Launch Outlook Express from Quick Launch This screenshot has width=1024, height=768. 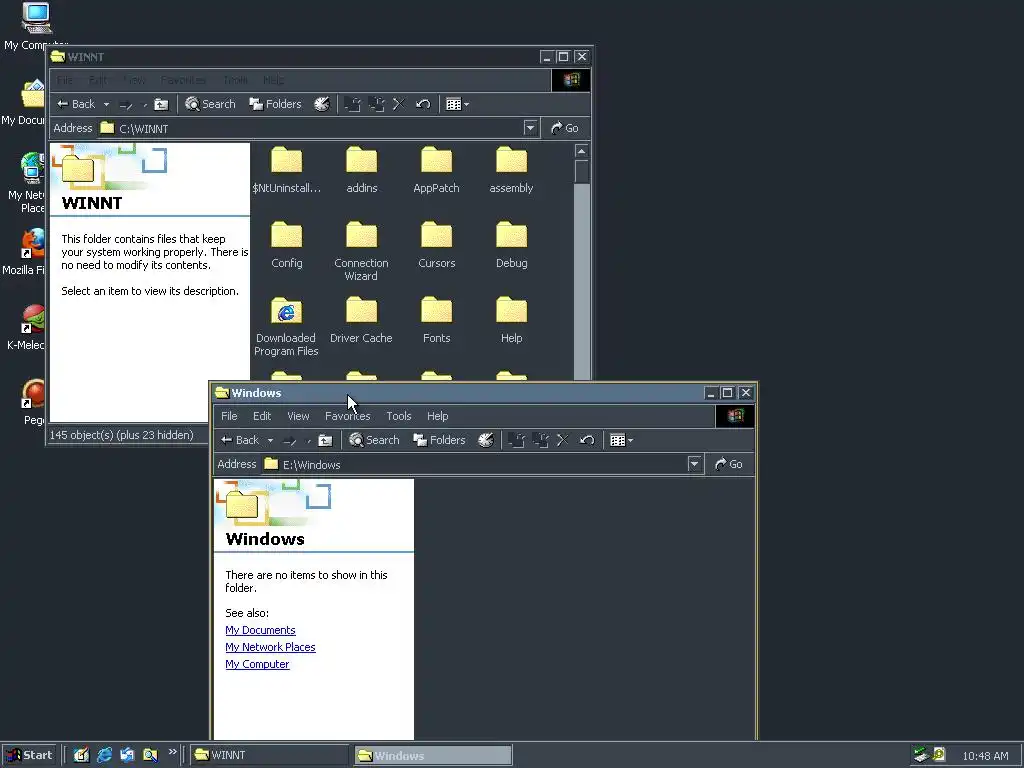[127, 755]
